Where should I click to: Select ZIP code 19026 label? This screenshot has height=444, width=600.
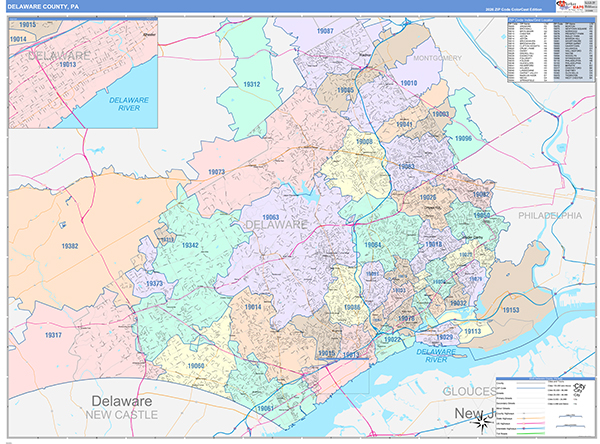tap(428, 197)
